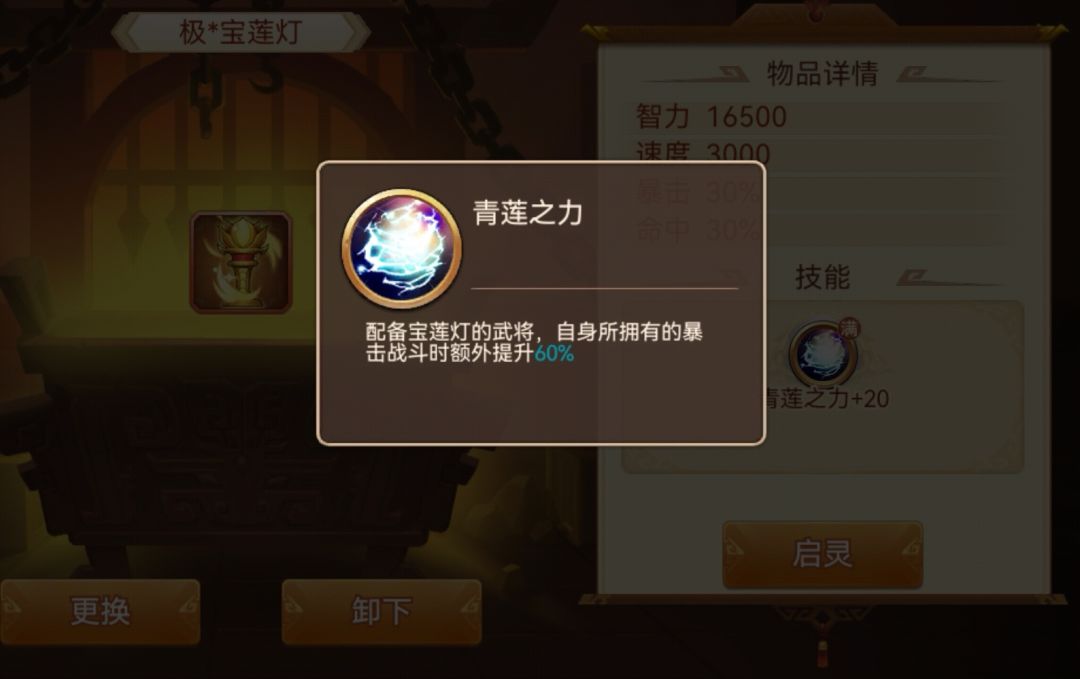Click the 满 badge on skill icon
This screenshot has width=1080, height=679.
pos(850,328)
